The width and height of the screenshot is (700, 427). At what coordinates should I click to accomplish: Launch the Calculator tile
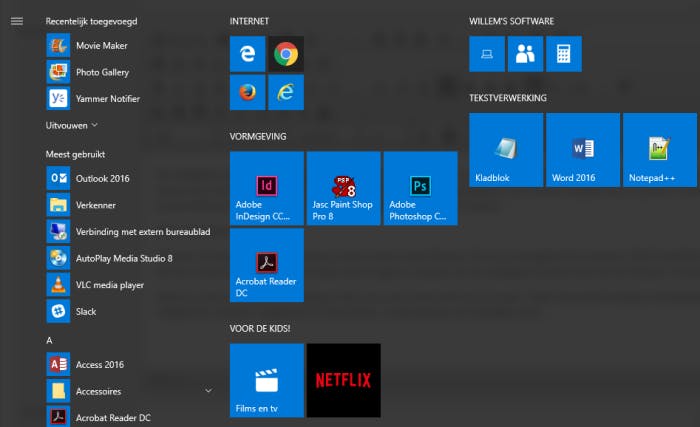(x=564, y=54)
